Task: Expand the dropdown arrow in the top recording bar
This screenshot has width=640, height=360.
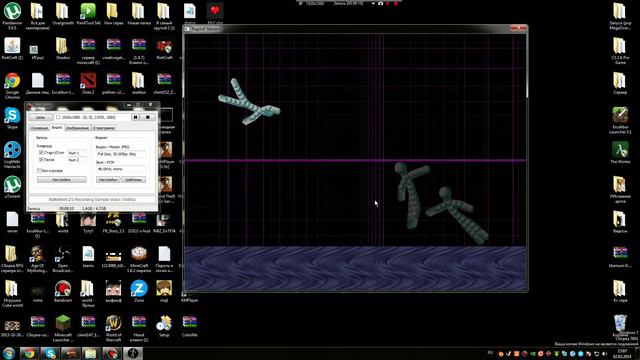Action: [x=373, y=3]
